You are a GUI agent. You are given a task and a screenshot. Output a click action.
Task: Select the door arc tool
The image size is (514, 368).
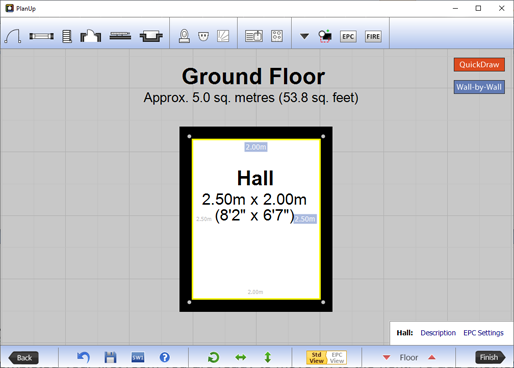(x=13, y=36)
